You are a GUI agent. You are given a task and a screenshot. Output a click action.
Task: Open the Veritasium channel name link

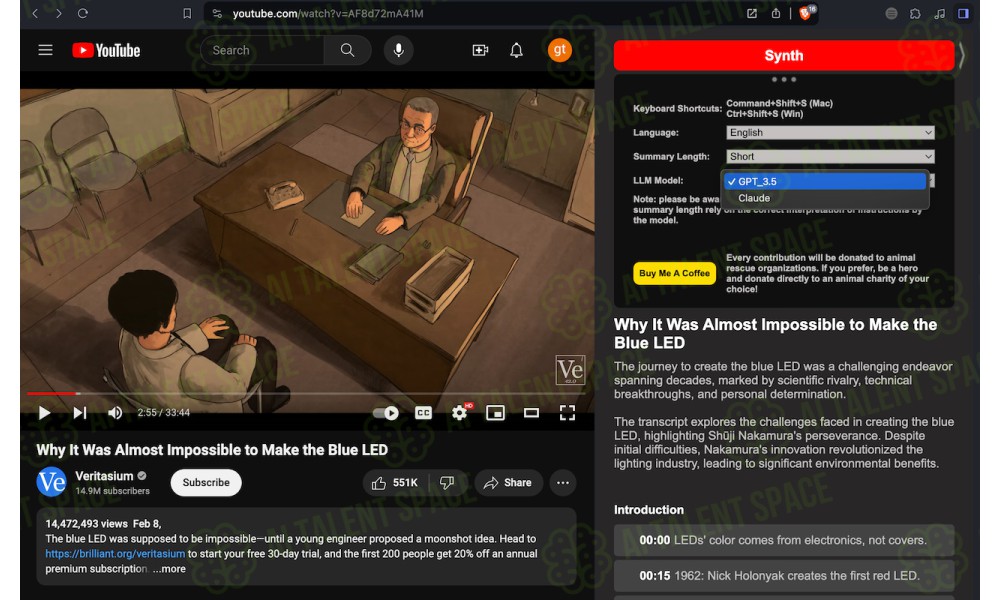click(104, 476)
